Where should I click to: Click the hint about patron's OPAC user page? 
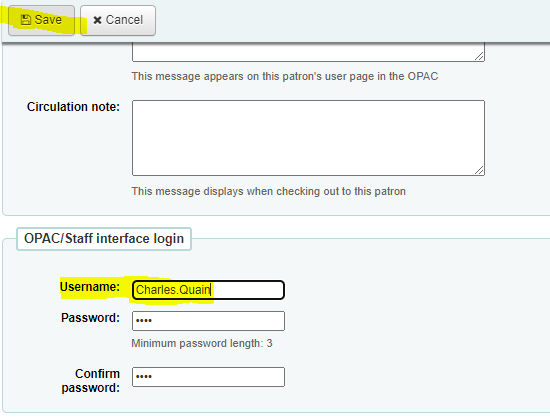click(x=285, y=76)
